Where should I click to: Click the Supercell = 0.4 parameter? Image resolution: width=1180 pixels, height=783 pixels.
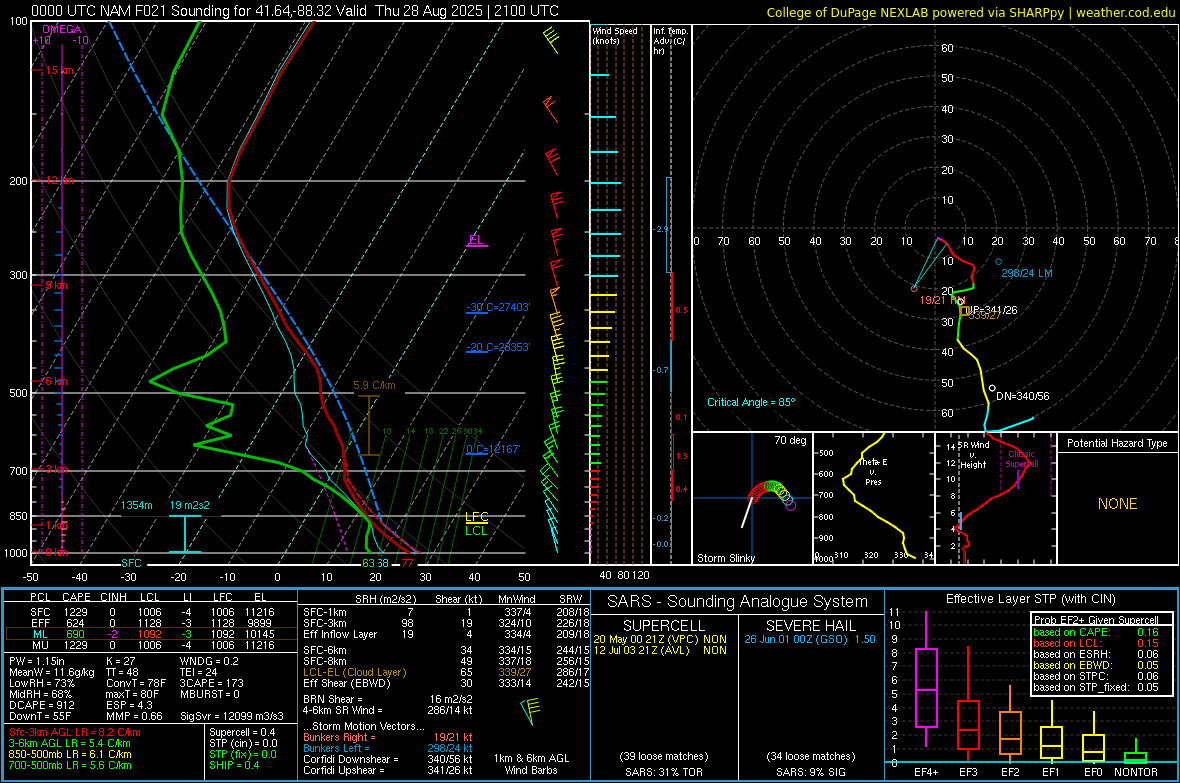pos(242,732)
